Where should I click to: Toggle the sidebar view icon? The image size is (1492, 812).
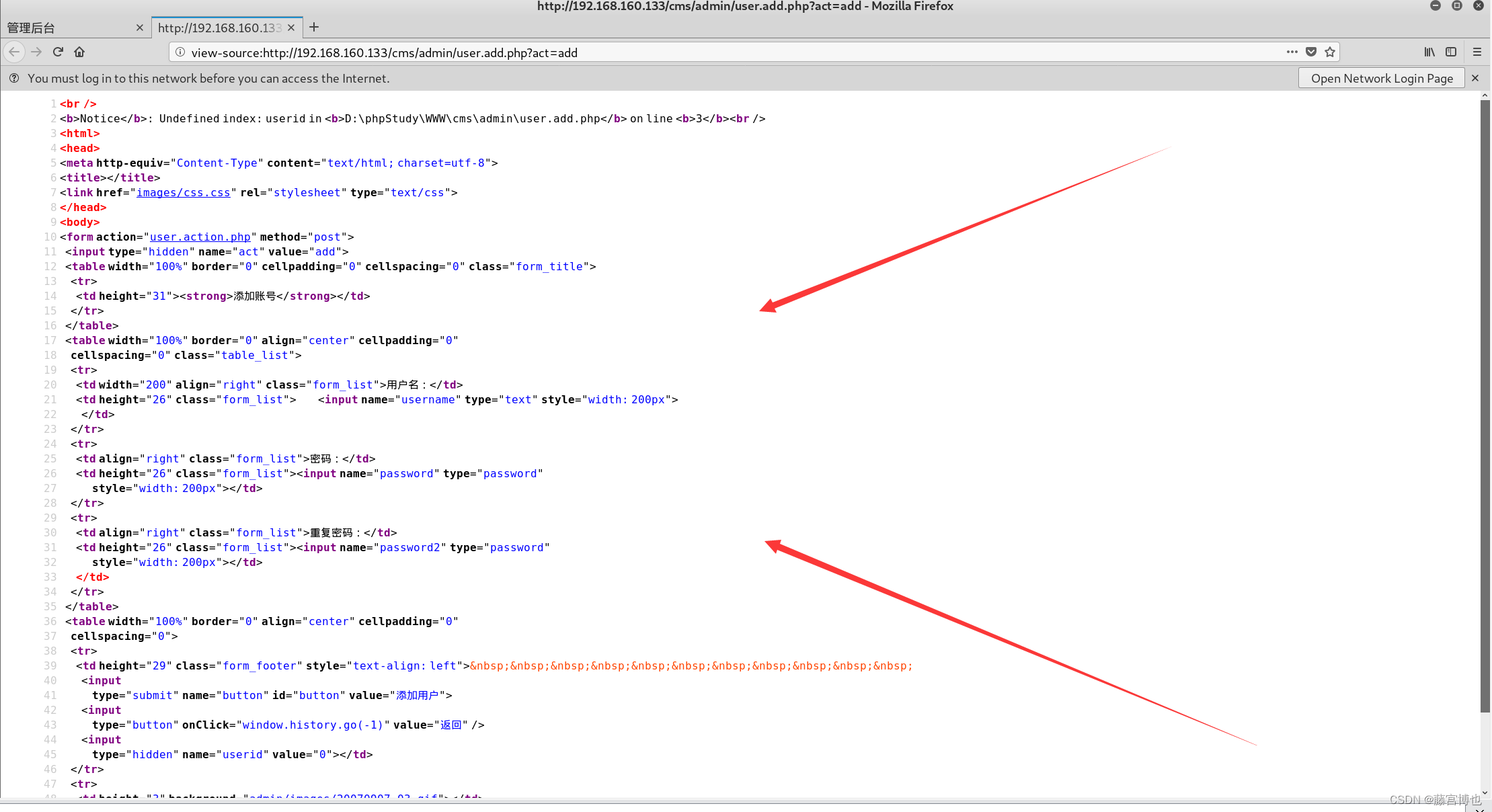1451,52
